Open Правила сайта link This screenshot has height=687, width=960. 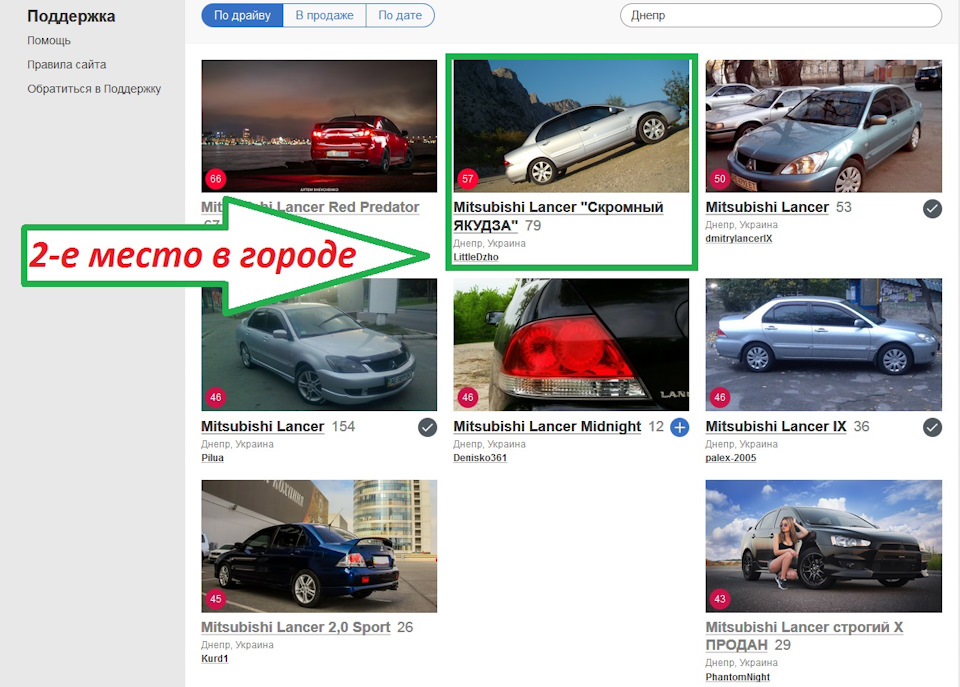[66, 64]
